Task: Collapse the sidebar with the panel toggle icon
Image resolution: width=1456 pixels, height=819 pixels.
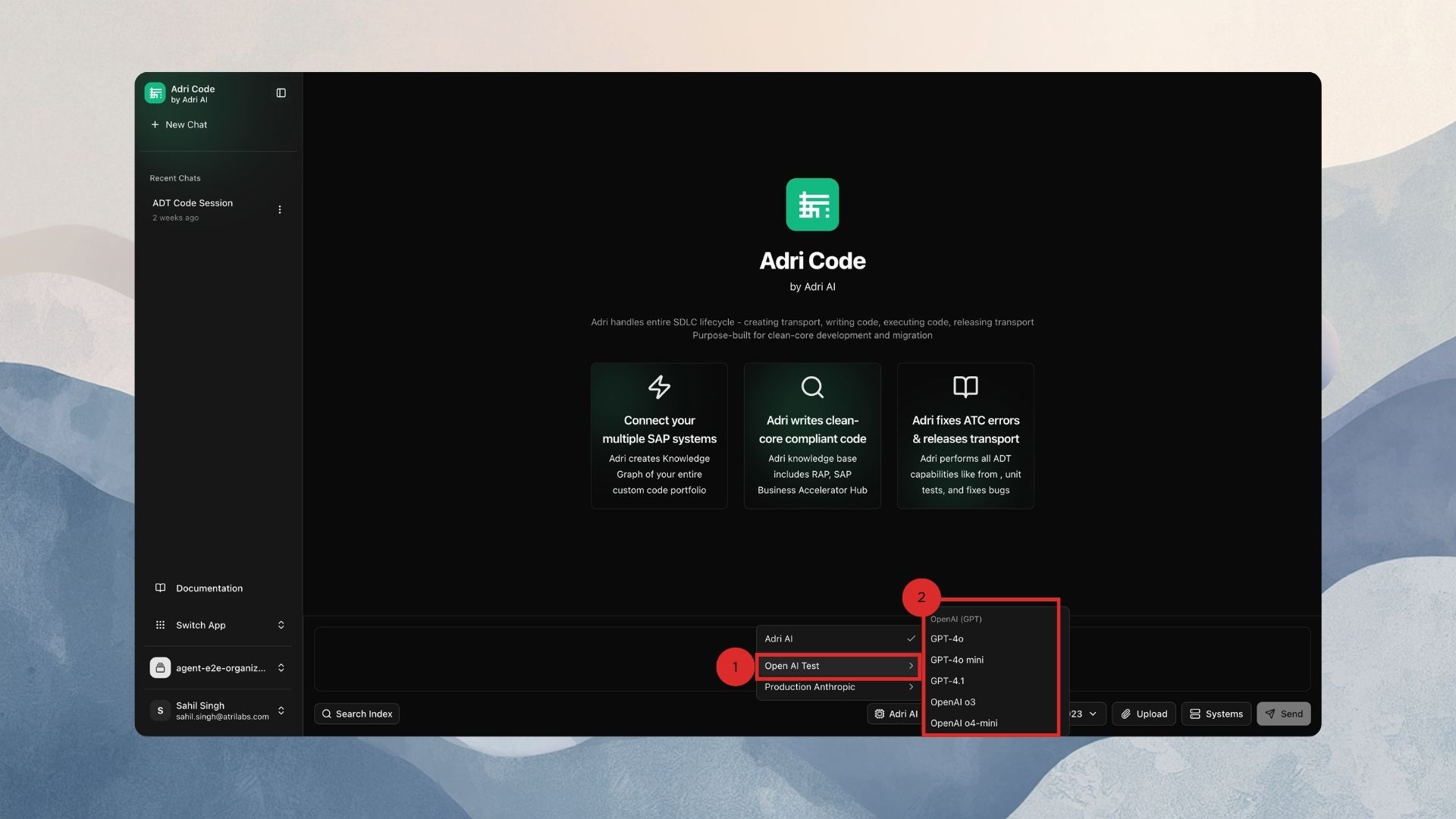Action: (x=281, y=93)
